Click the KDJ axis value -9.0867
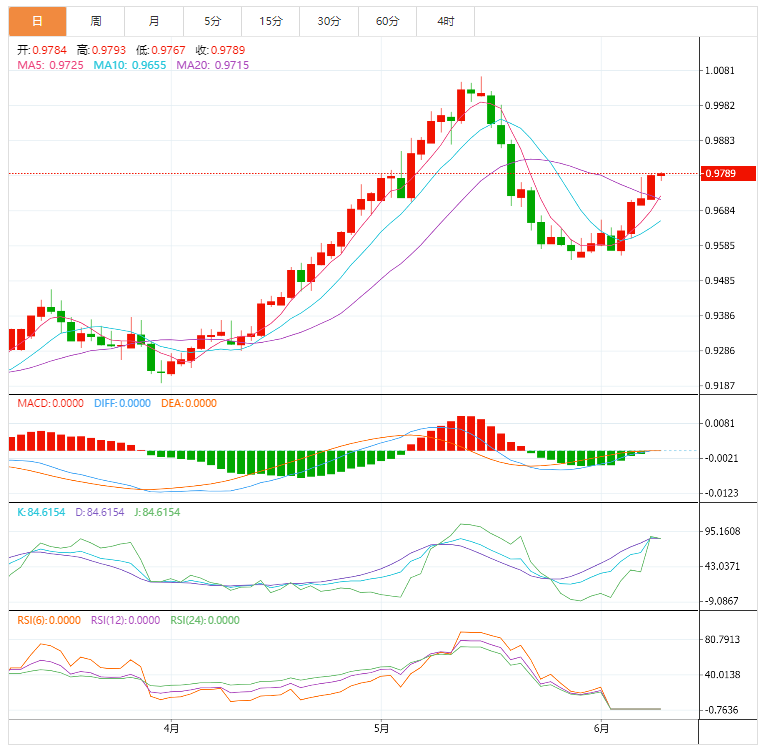Screen dimensions: 768x754 (721, 601)
